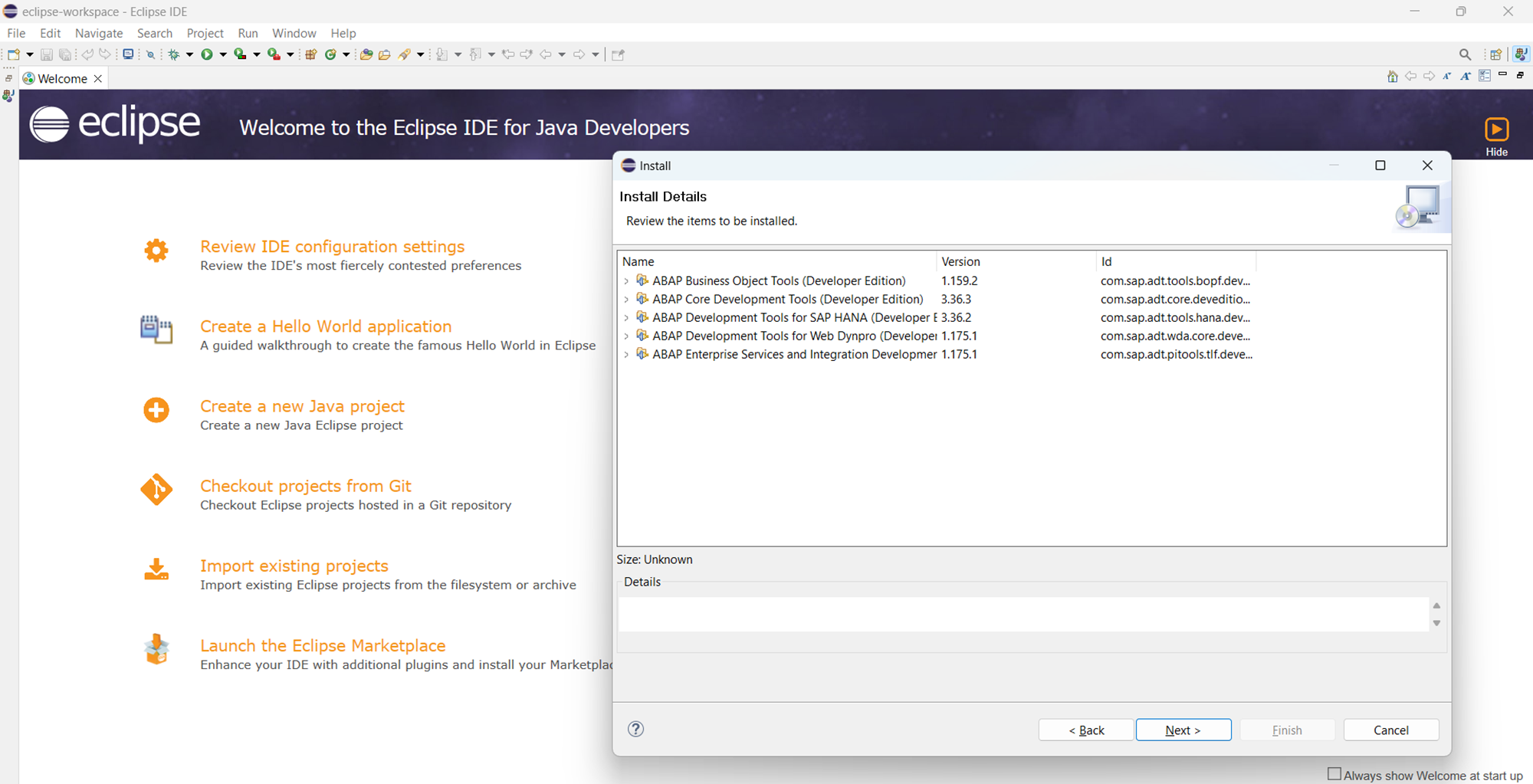The image size is (1533, 784).
Task: Expand ABAP Core Development Tools entry
Action: [x=626, y=300]
